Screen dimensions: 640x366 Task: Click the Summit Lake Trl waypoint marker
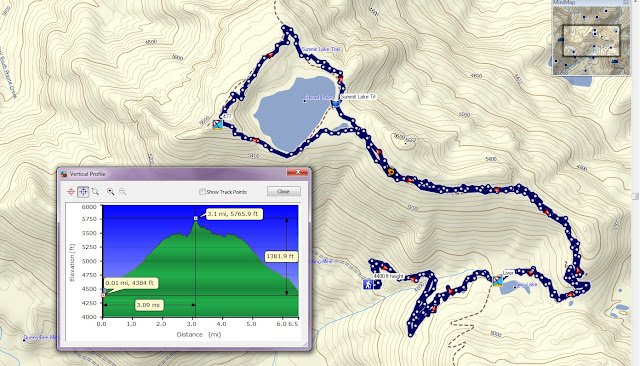tap(335, 103)
